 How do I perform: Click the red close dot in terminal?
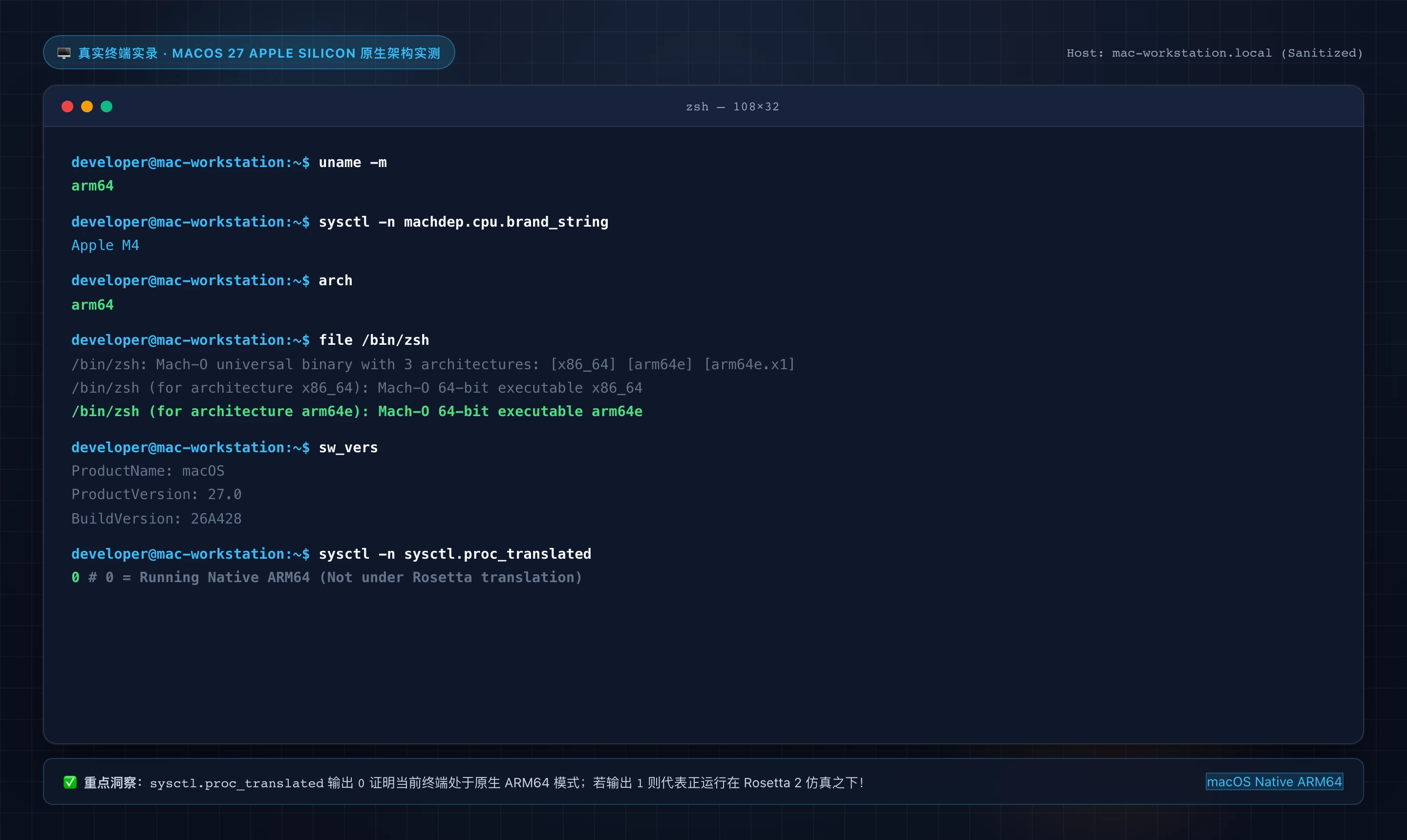[x=67, y=106]
